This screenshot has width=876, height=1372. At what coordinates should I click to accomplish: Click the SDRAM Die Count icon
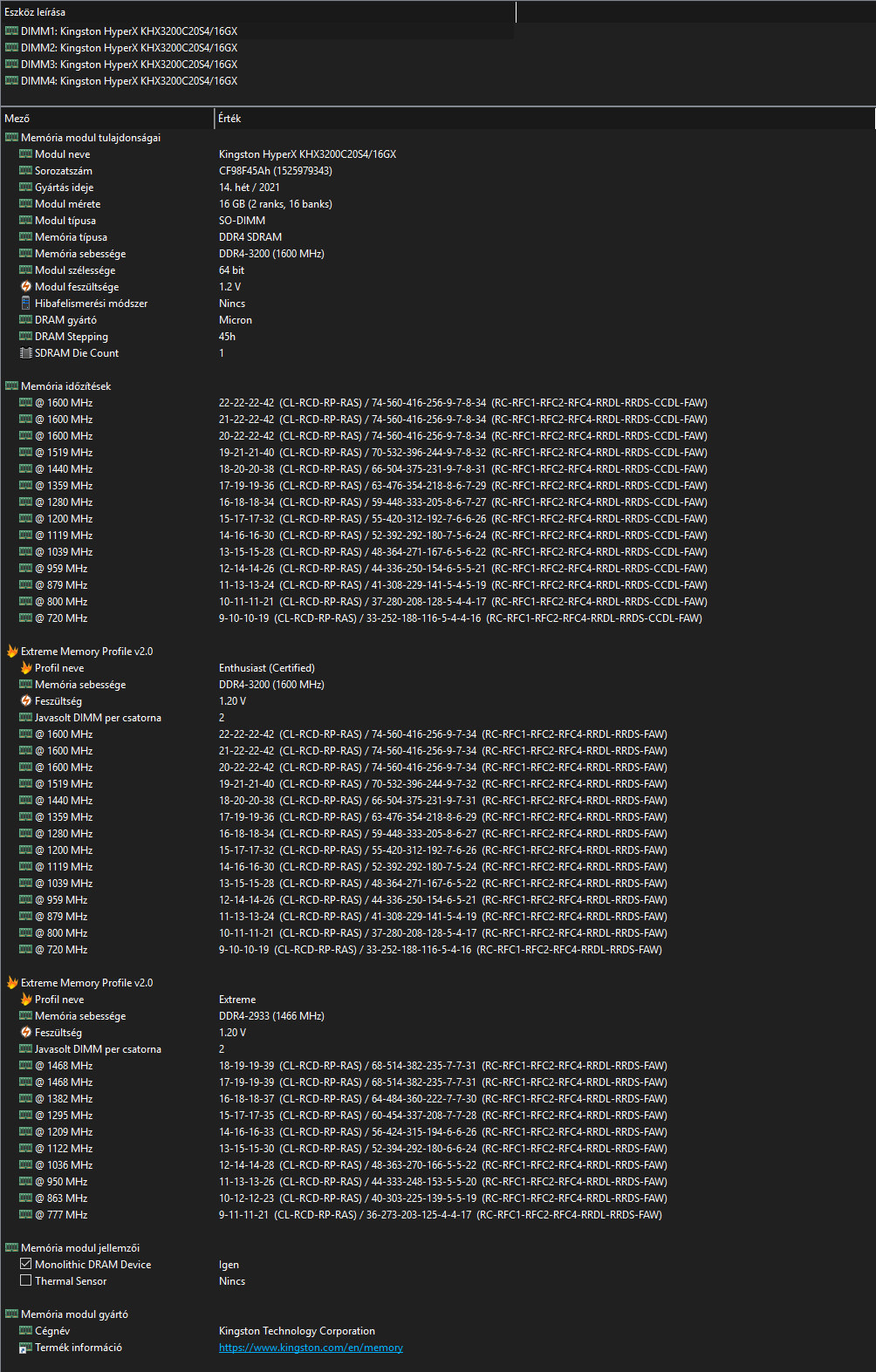coord(26,353)
